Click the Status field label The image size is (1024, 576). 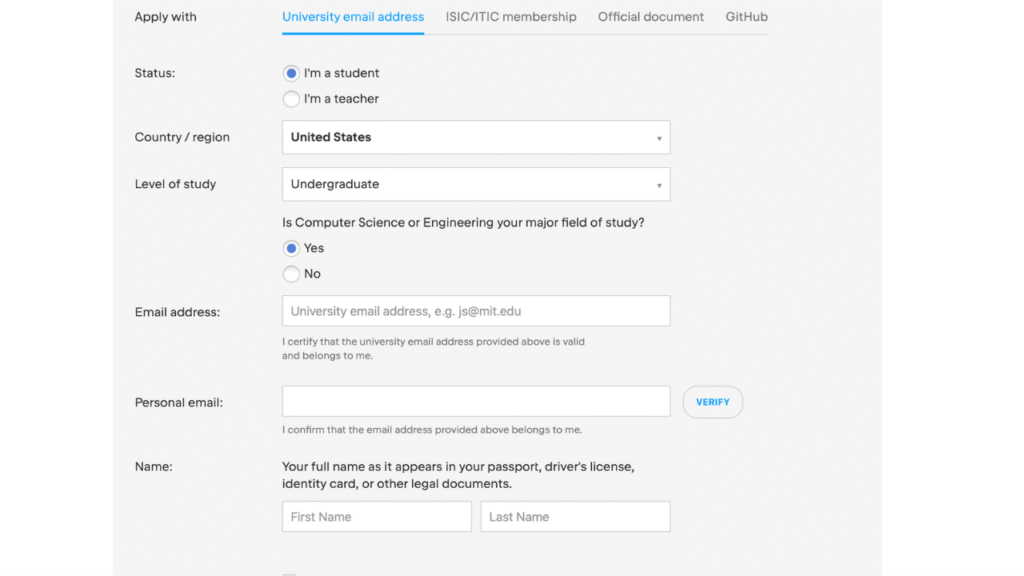pos(155,73)
